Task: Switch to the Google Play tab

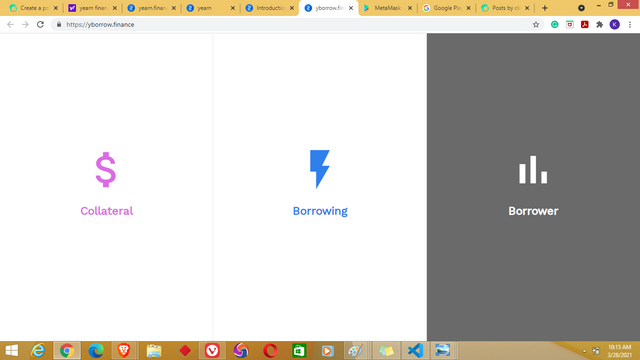Action: pos(446,8)
